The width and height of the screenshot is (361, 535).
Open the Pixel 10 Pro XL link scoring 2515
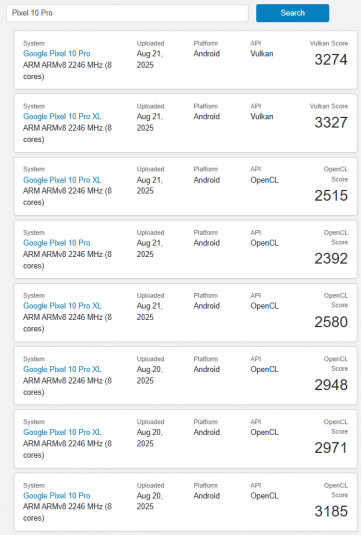[x=62, y=180]
